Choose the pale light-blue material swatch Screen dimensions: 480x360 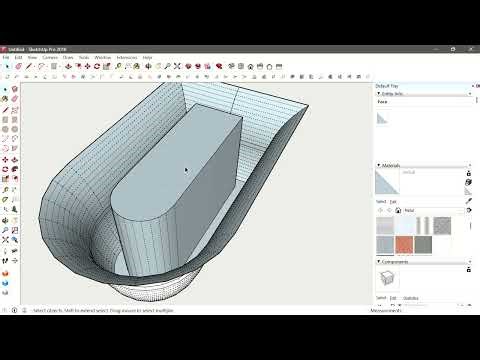(x=404, y=225)
